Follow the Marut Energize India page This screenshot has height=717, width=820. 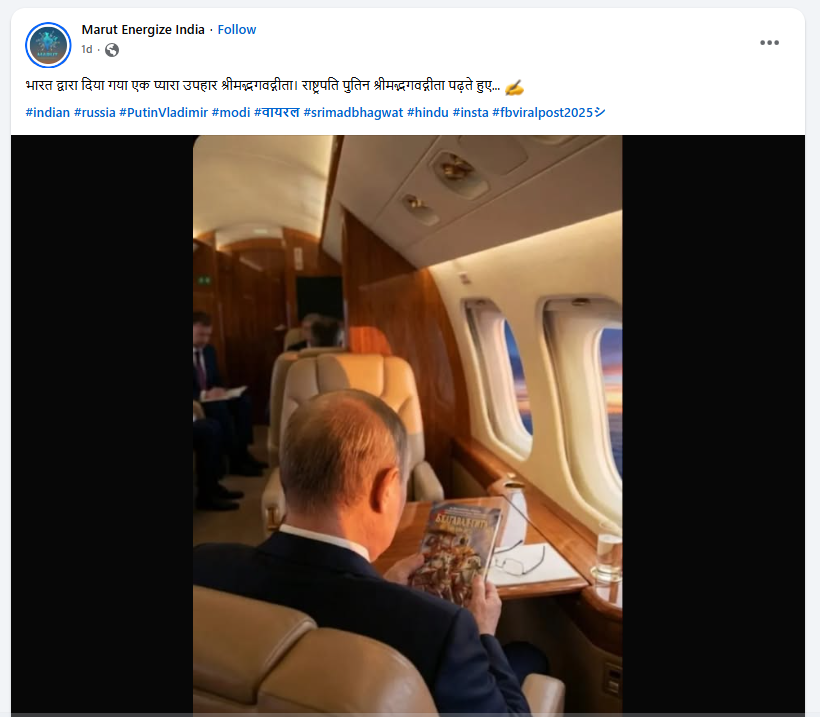coord(237,29)
